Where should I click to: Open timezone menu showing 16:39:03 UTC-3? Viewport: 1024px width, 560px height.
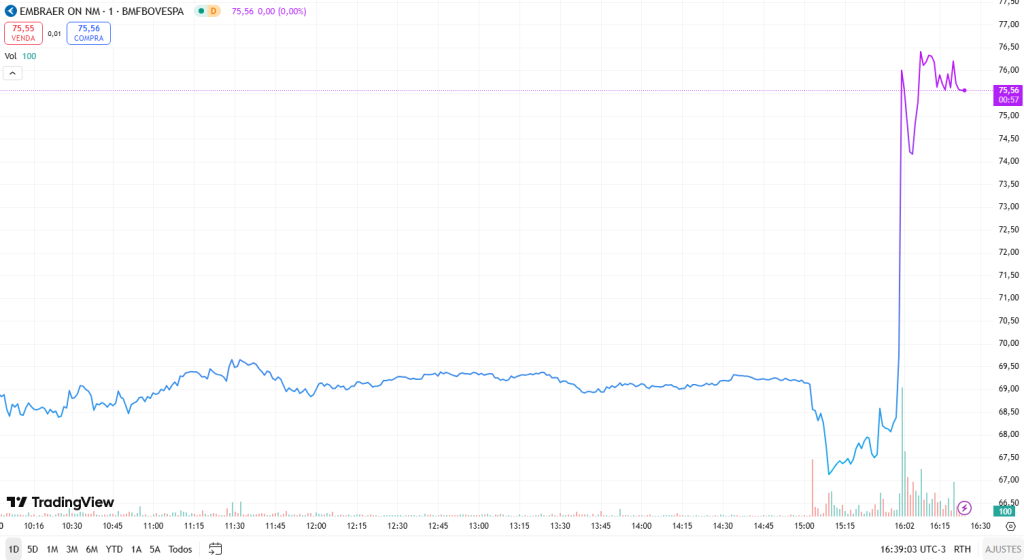coord(913,550)
